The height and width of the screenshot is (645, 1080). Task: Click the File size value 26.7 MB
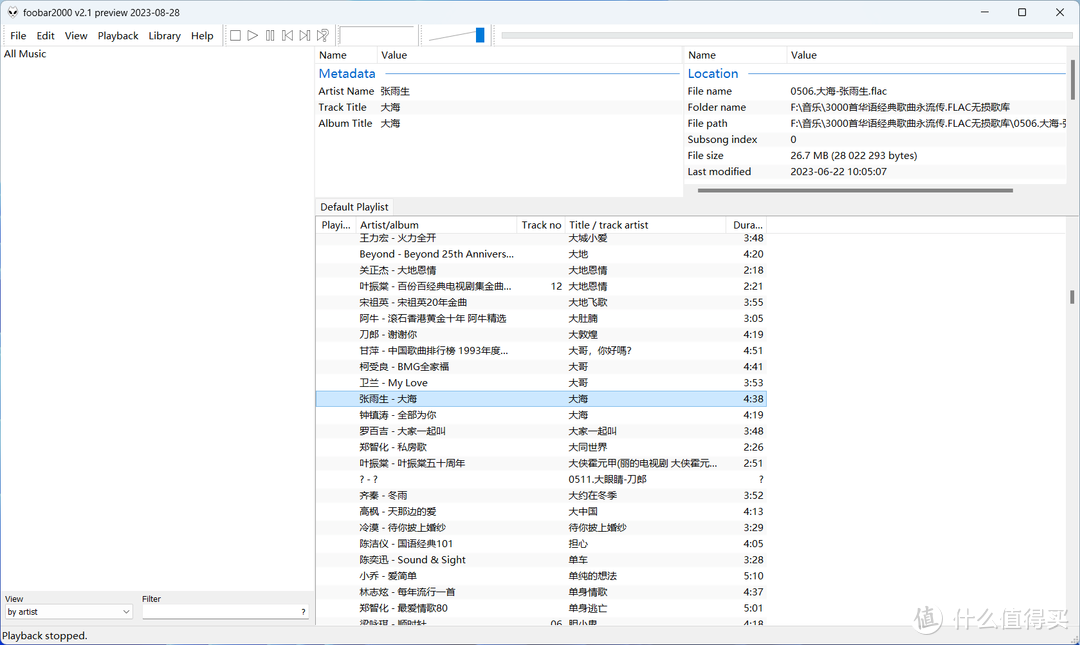853,156
